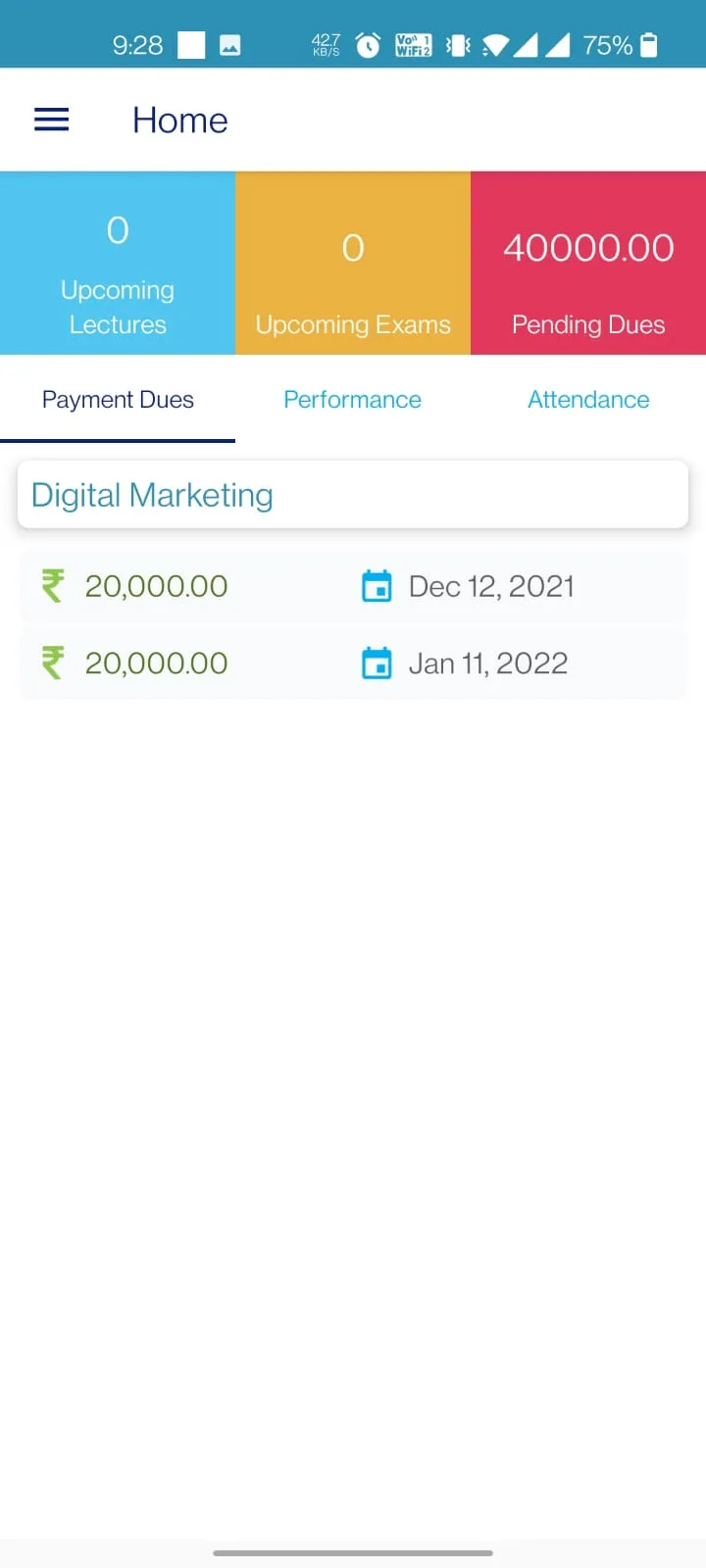
Task: Click the calendar icon for Dec 12, 2021
Action: 377,586
